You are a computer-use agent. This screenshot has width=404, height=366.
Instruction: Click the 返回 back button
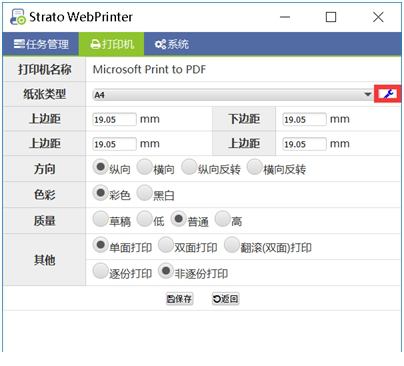pyautogui.click(x=226, y=299)
